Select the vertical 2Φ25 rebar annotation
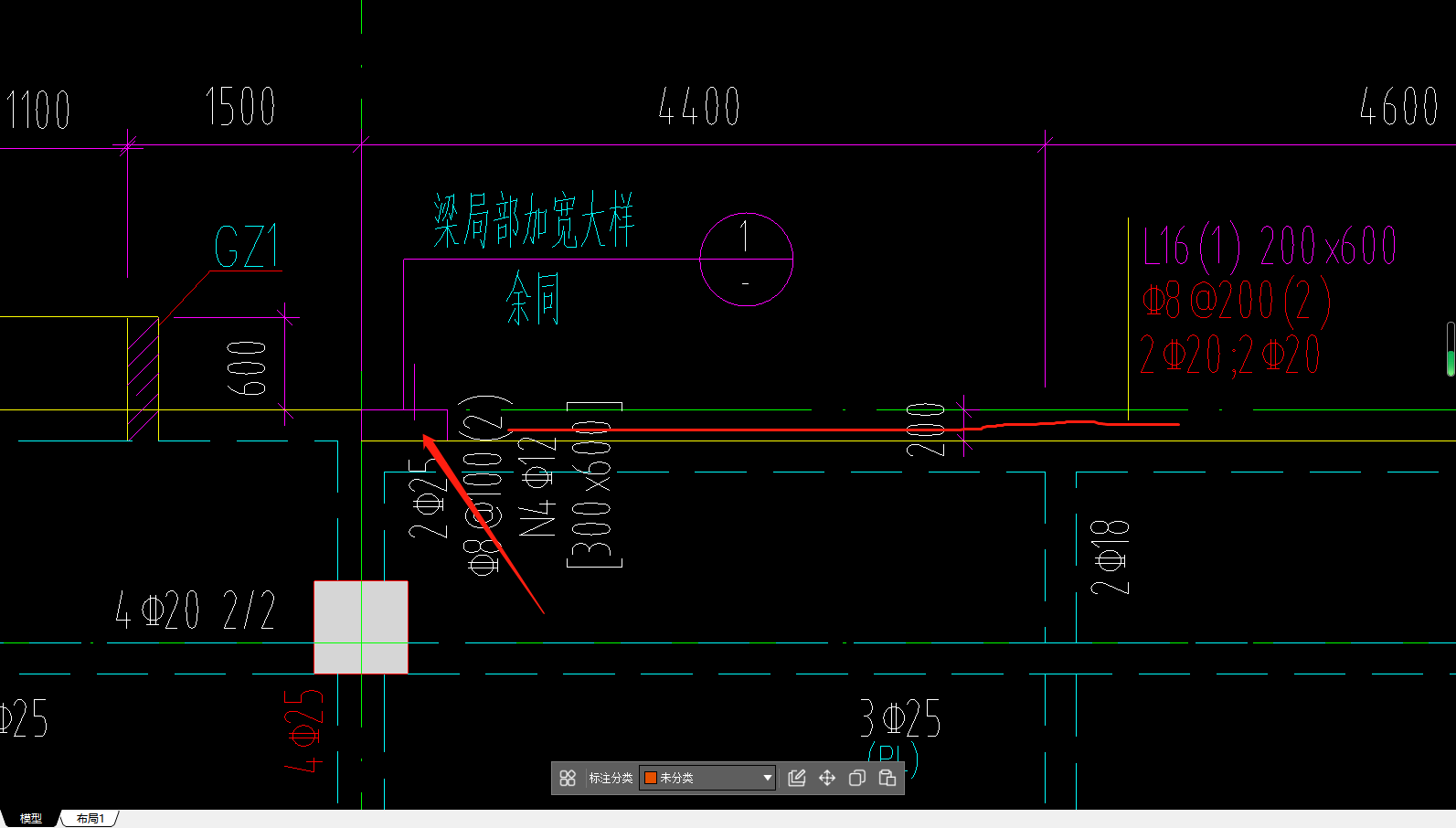The height and width of the screenshot is (828, 1456). pos(429,498)
